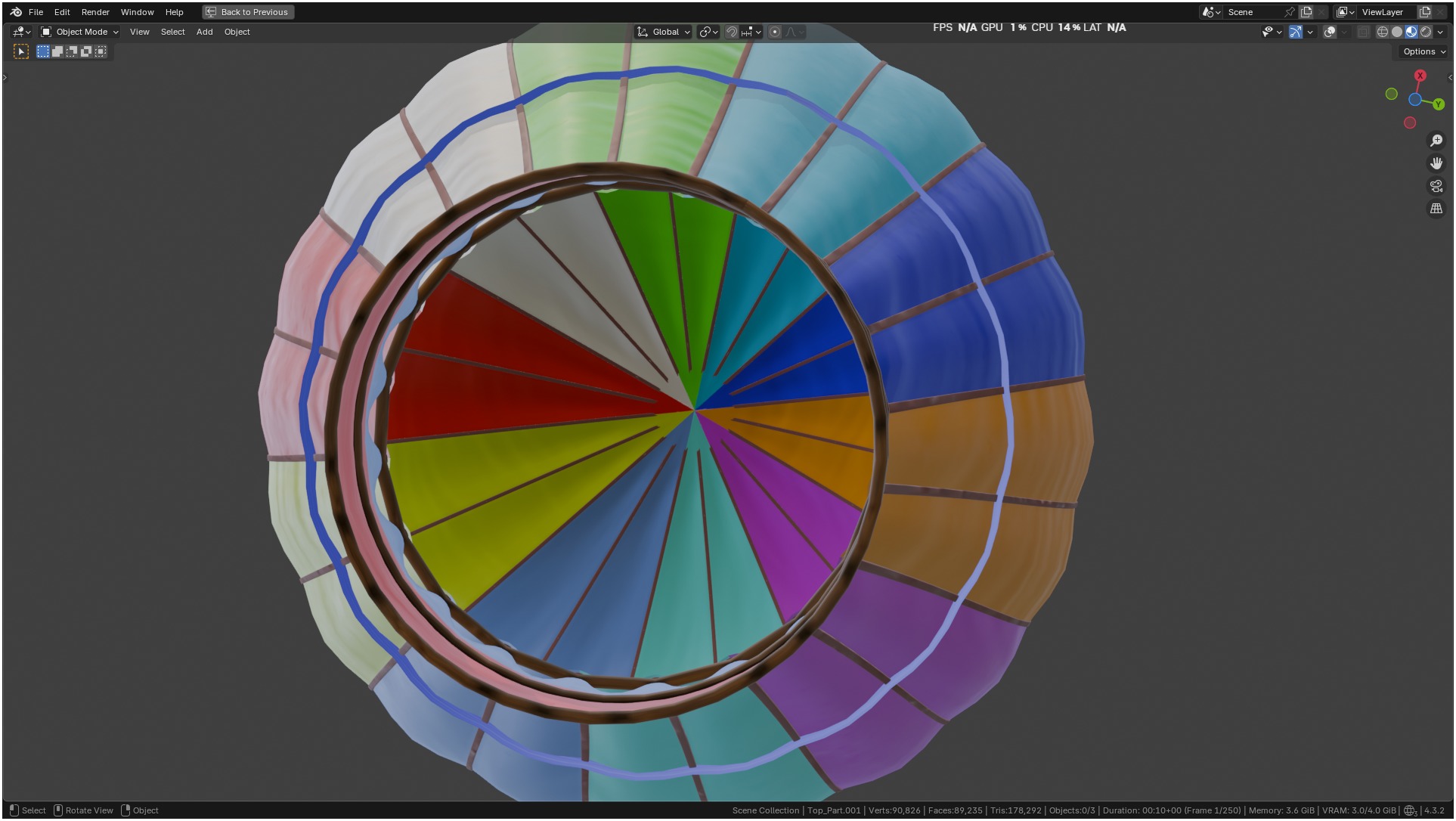The image size is (1456, 821).
Task: Click the ViewLayer name field
Action: click(x=1387, y=12)
